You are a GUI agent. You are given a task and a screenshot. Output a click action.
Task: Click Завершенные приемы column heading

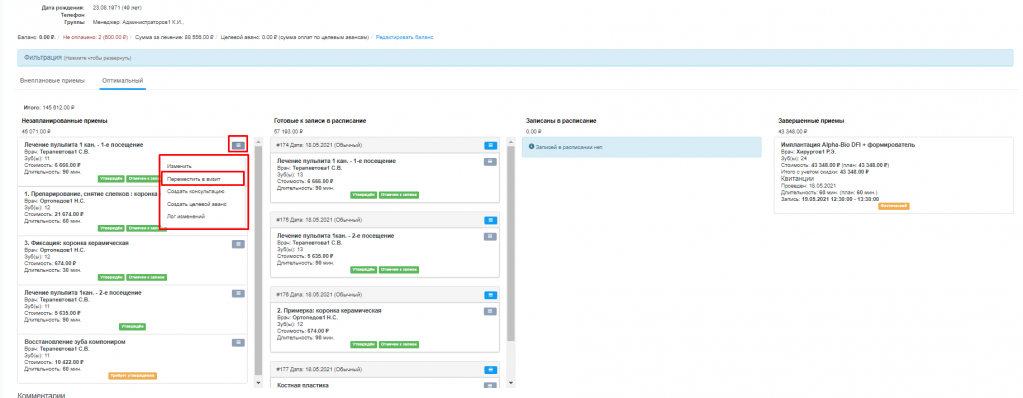tap(812, 121)
